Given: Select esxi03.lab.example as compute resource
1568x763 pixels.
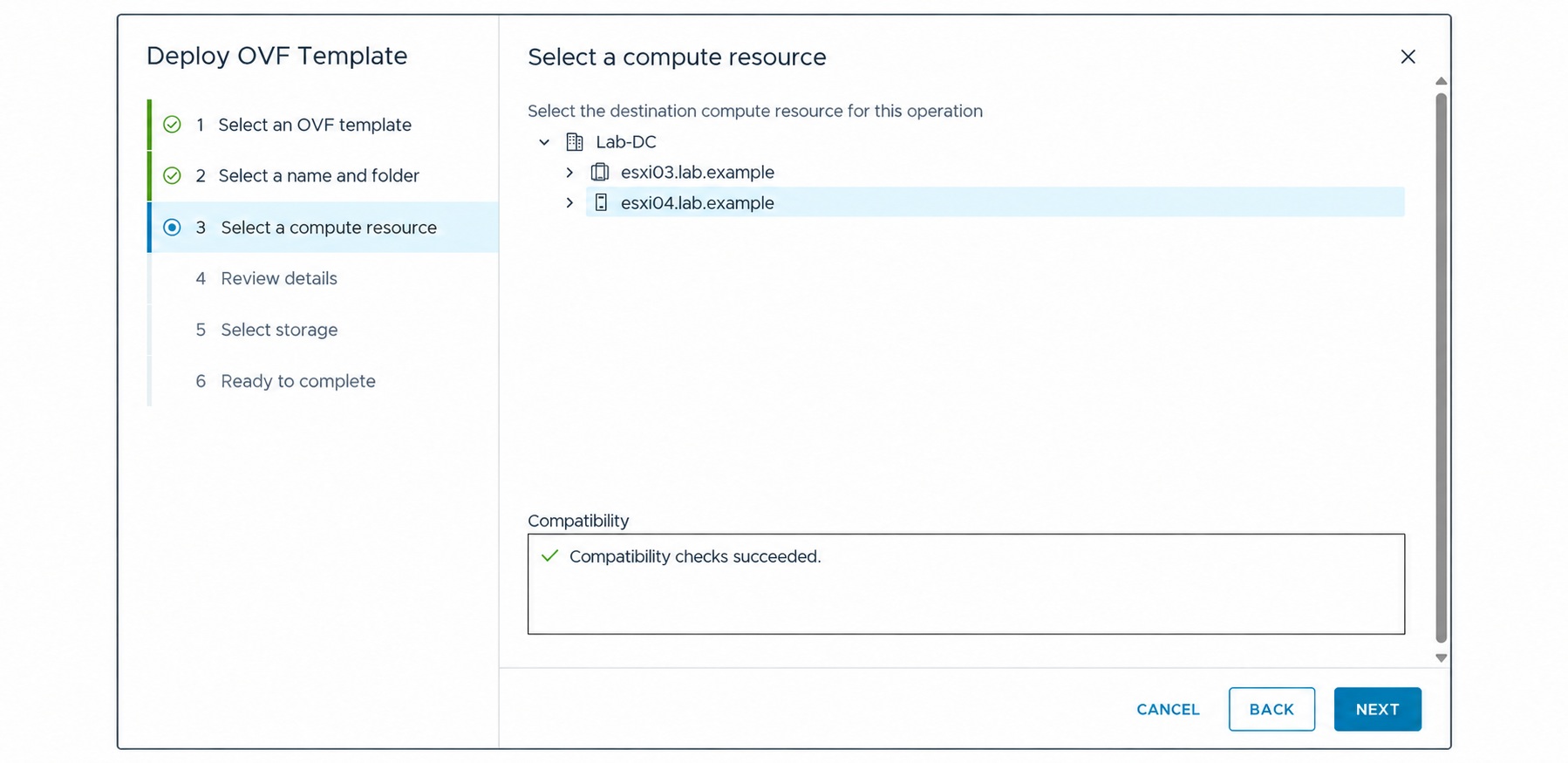Looking at the screenshot, I should tap(698, 173).
